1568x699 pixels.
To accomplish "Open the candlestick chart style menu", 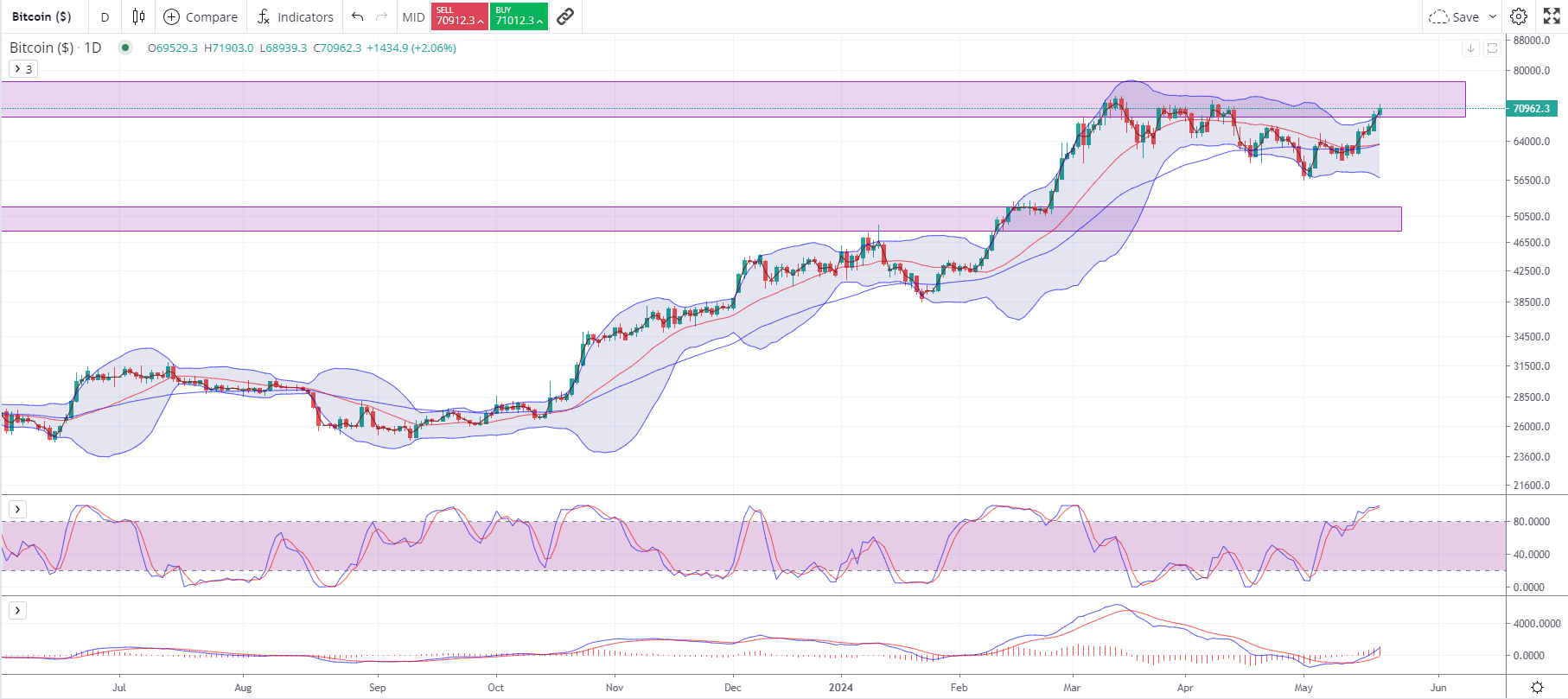I will pos(138,16).
